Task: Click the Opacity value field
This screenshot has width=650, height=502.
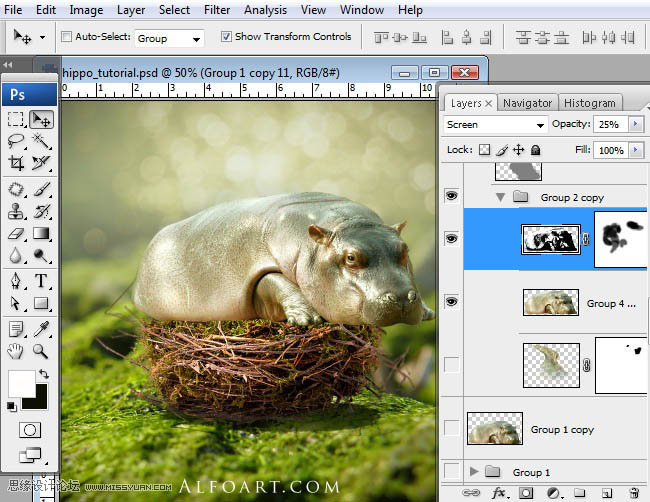Action: tap(610, 125)
